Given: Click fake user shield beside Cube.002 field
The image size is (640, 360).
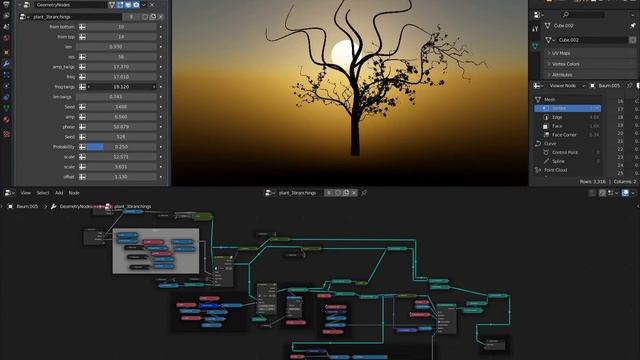Looking at the screenshot, I should coord(632,40).
